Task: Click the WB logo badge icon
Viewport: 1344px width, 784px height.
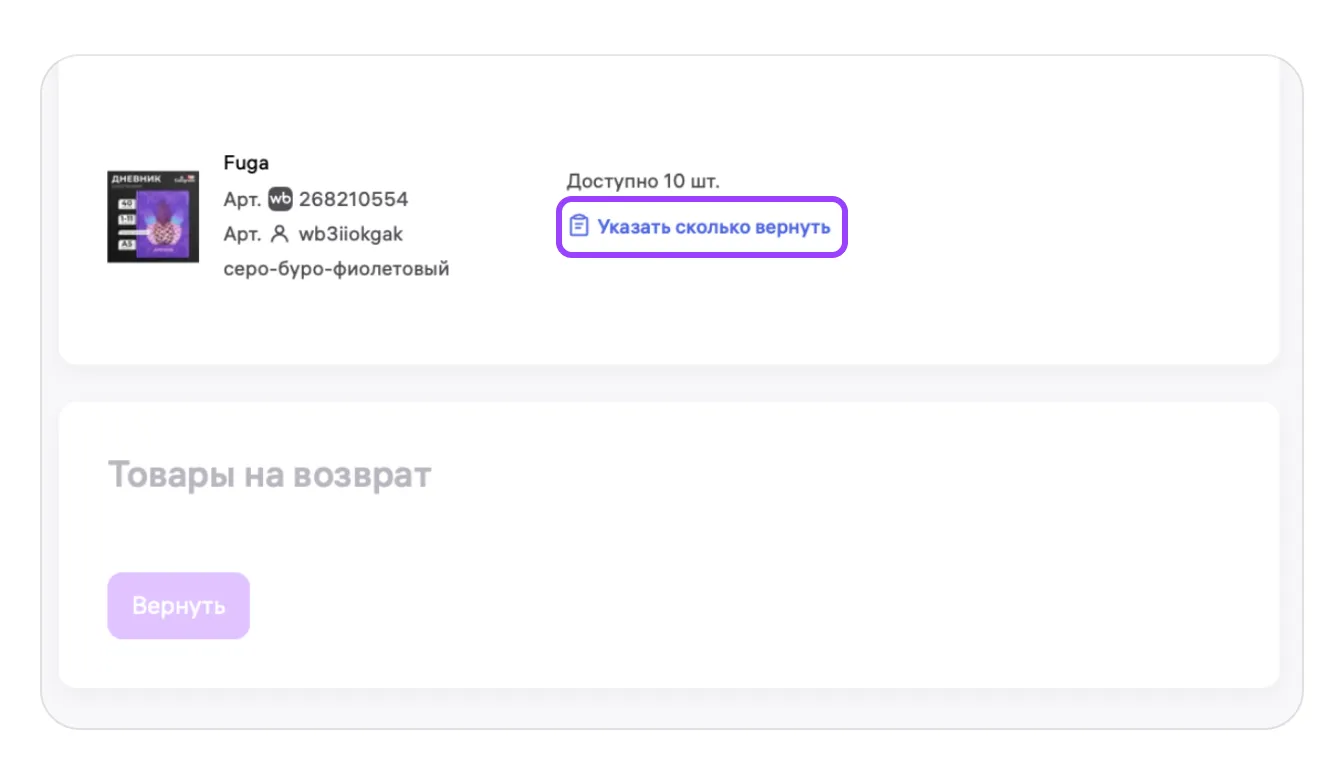Action: click(281, 199)
